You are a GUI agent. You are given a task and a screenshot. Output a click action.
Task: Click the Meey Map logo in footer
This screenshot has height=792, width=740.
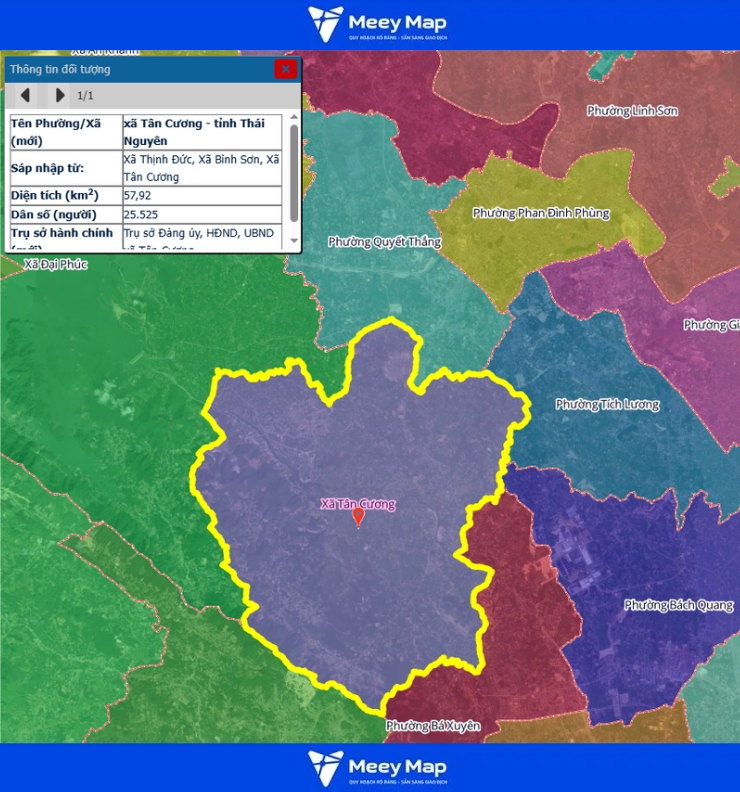(377, 767)
